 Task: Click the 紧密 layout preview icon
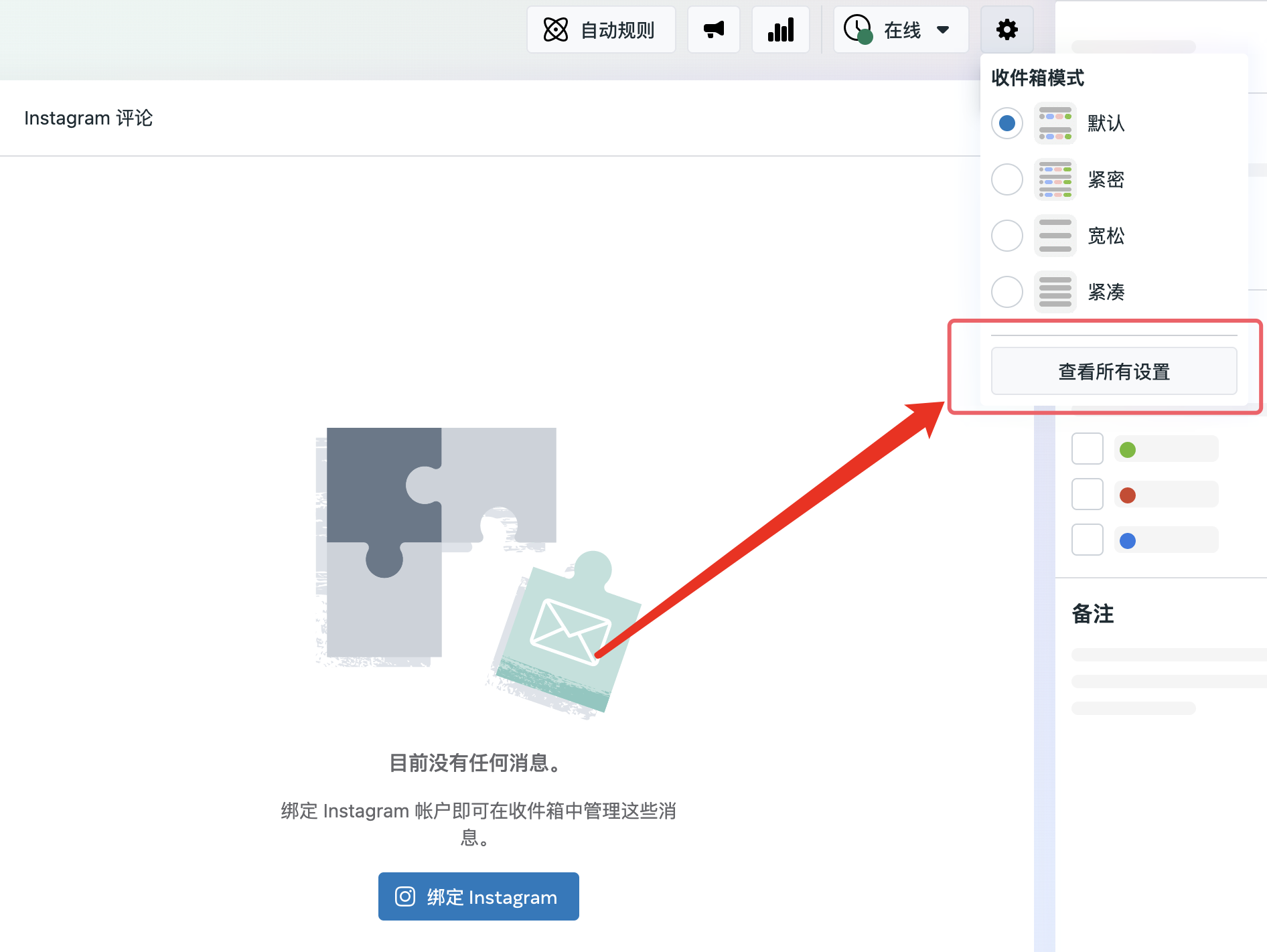pyautogui.click(x=1055, y=179)
